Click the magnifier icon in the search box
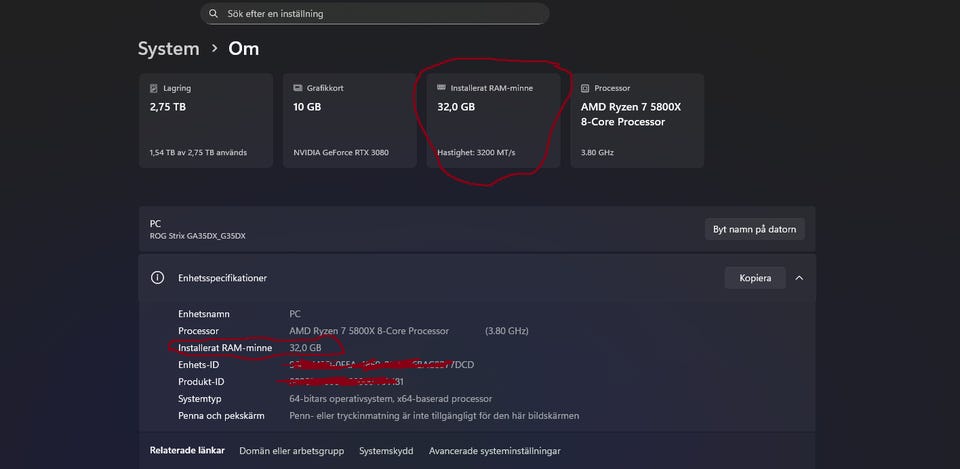 (x=213, y=14)
